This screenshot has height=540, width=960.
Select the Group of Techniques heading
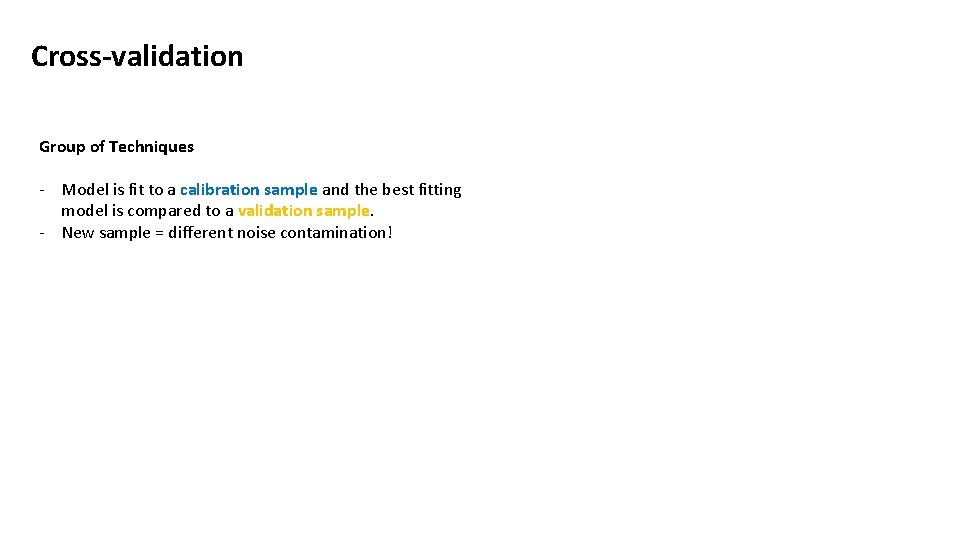[x=116, y=147]
